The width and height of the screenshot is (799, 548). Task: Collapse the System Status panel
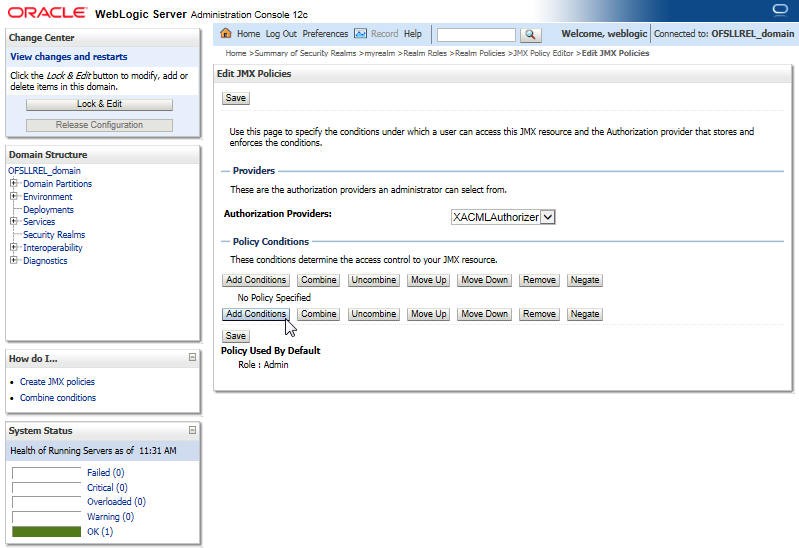pyautogui.click(x=192, y=430)
